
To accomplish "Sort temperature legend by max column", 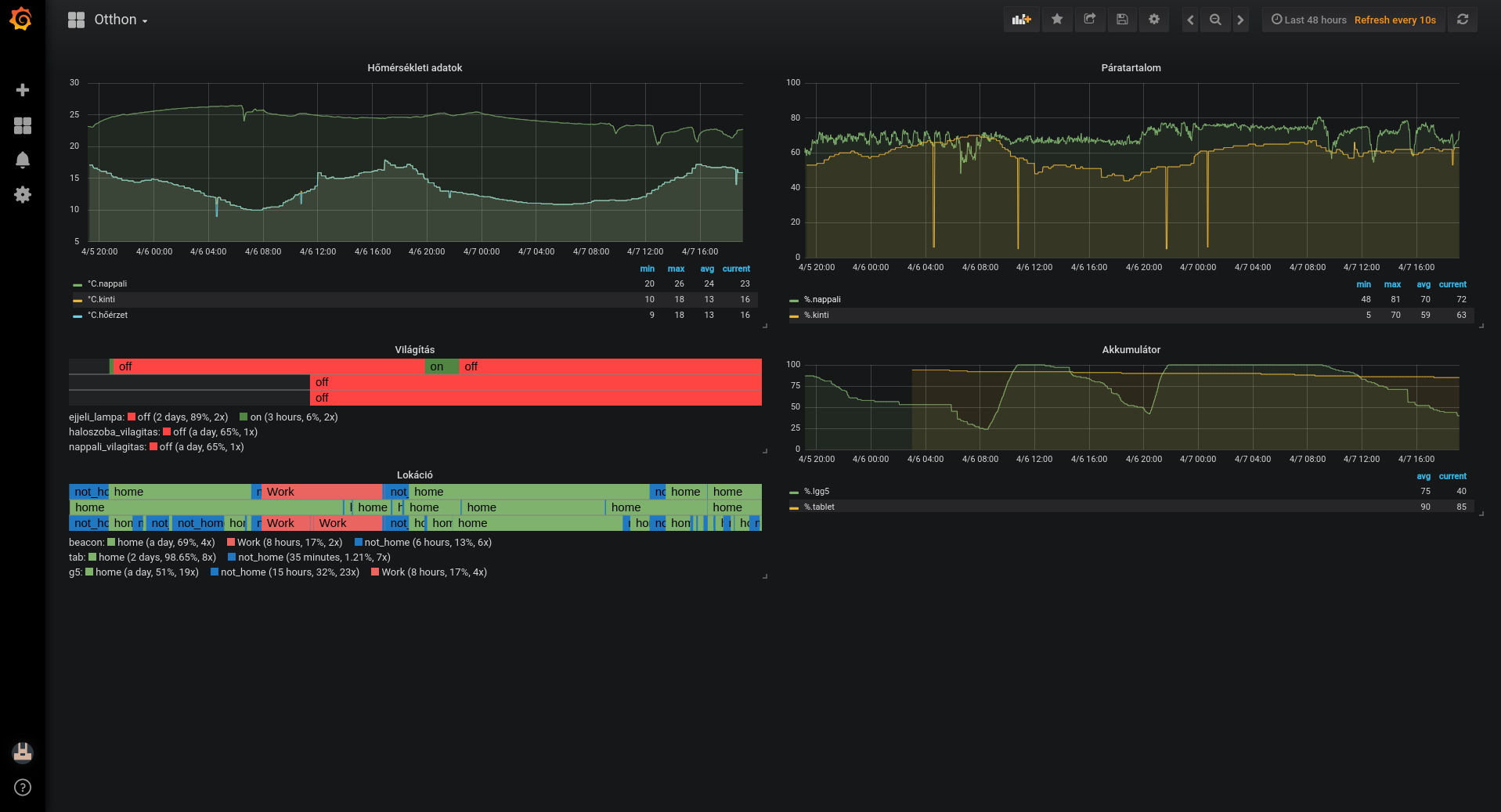I will (x=676, y=269).
